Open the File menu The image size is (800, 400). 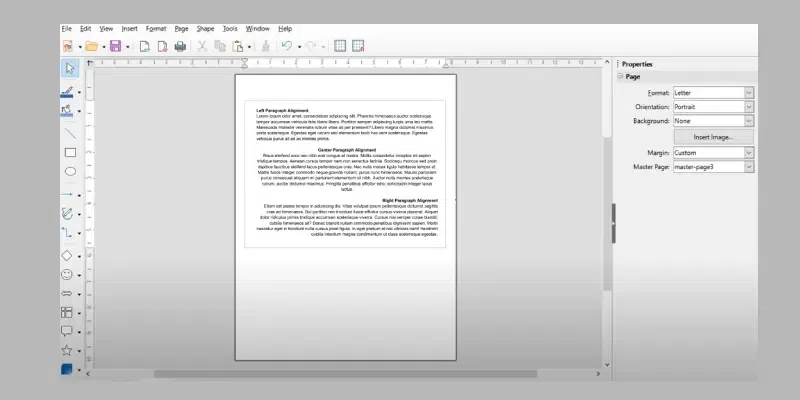[x=66, y=29]
